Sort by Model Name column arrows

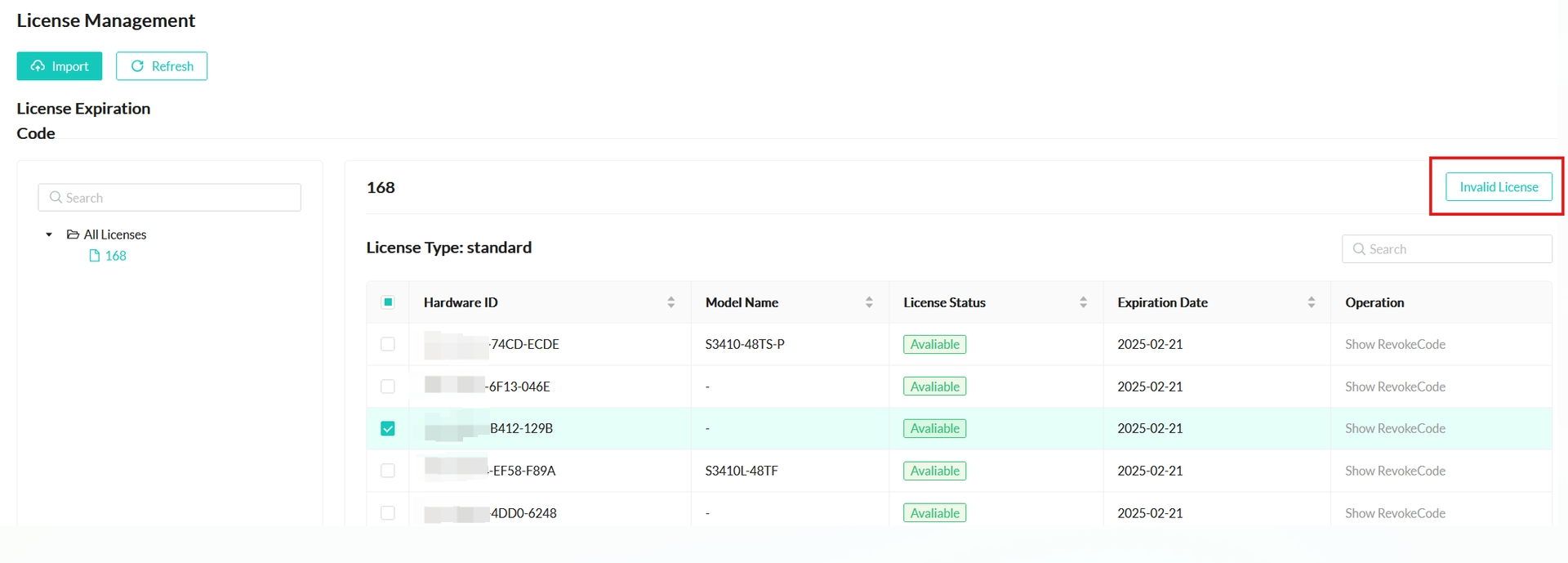click(x=869, y=302)
